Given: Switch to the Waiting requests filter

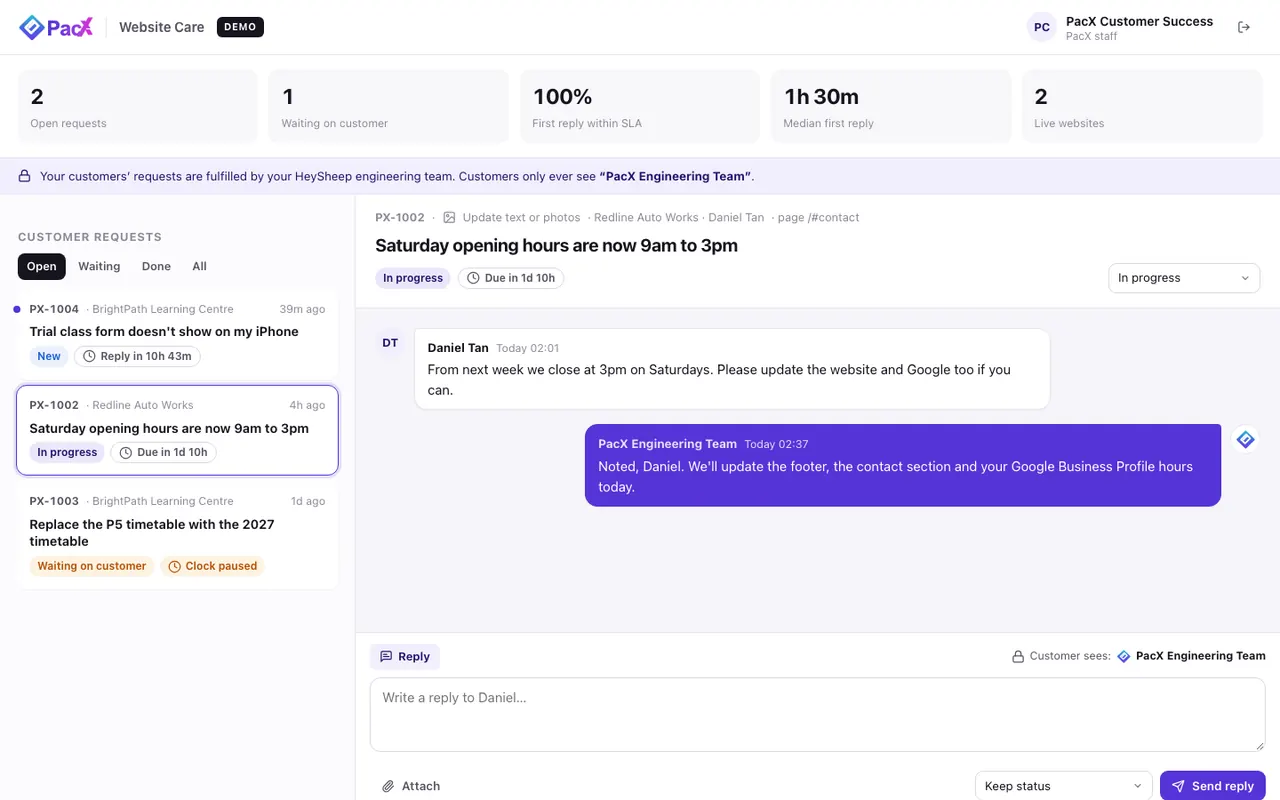Looking at the screenshot, I should point(99,266).
